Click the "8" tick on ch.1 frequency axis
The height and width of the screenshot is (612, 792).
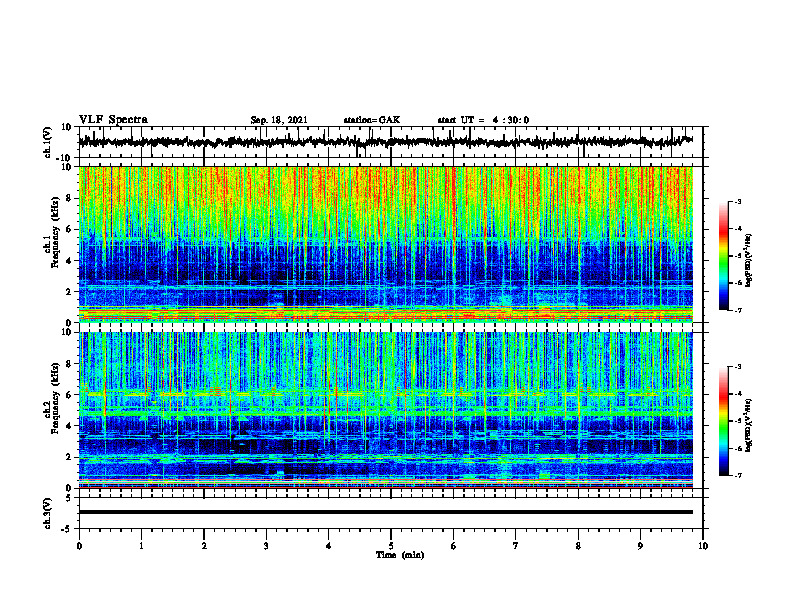[70, 198]
